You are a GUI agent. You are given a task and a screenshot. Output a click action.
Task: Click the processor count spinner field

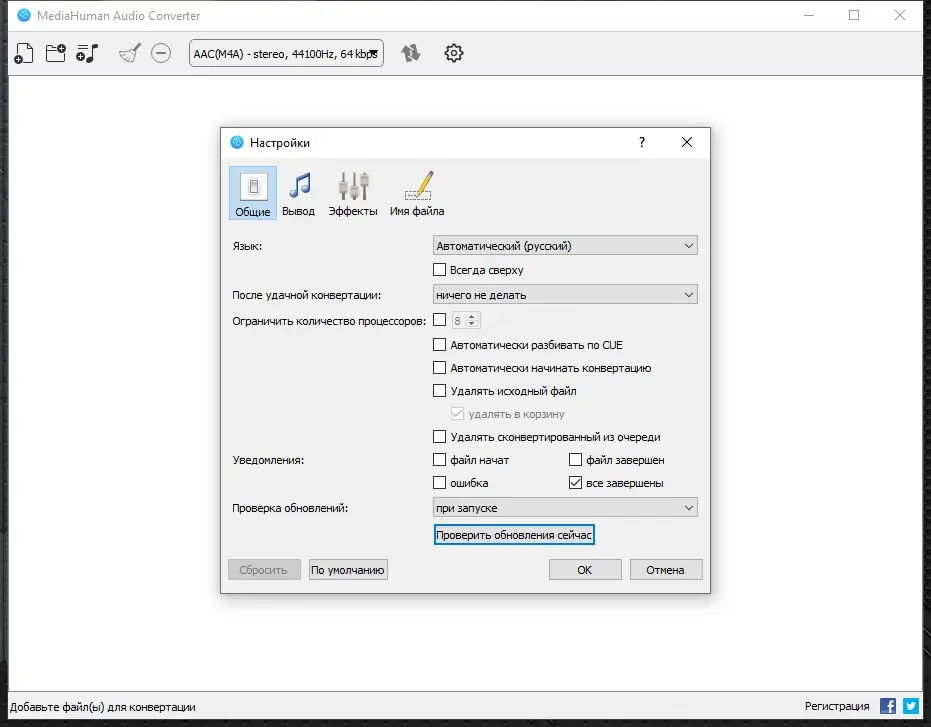point(466,321)
